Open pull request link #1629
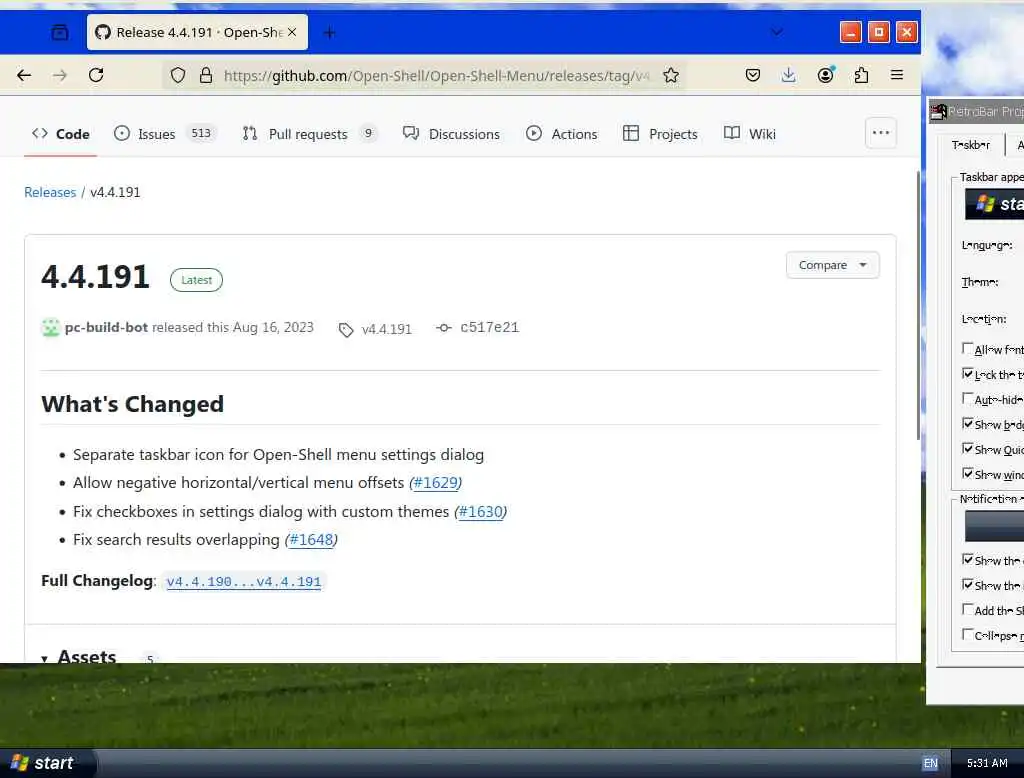The width and height of the screenshot is (1024, 778). tap(436, 483)
